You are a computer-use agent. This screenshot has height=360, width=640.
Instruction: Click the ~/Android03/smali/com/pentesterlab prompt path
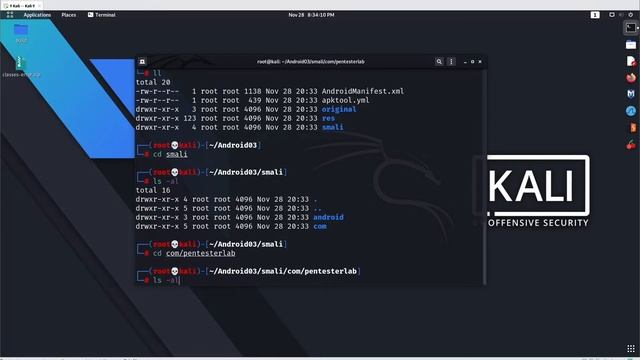point(283,271)
